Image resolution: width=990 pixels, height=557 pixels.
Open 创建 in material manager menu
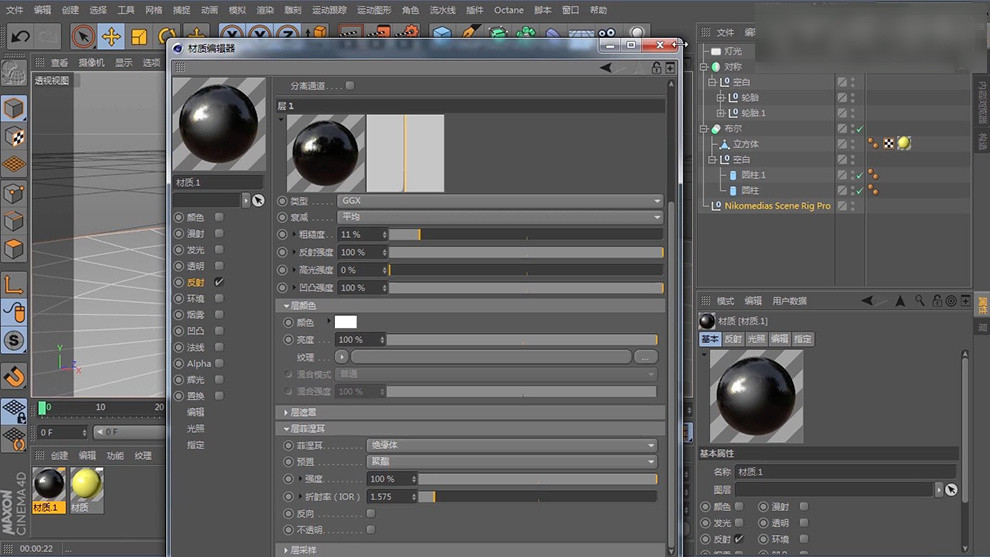[59, 455]
